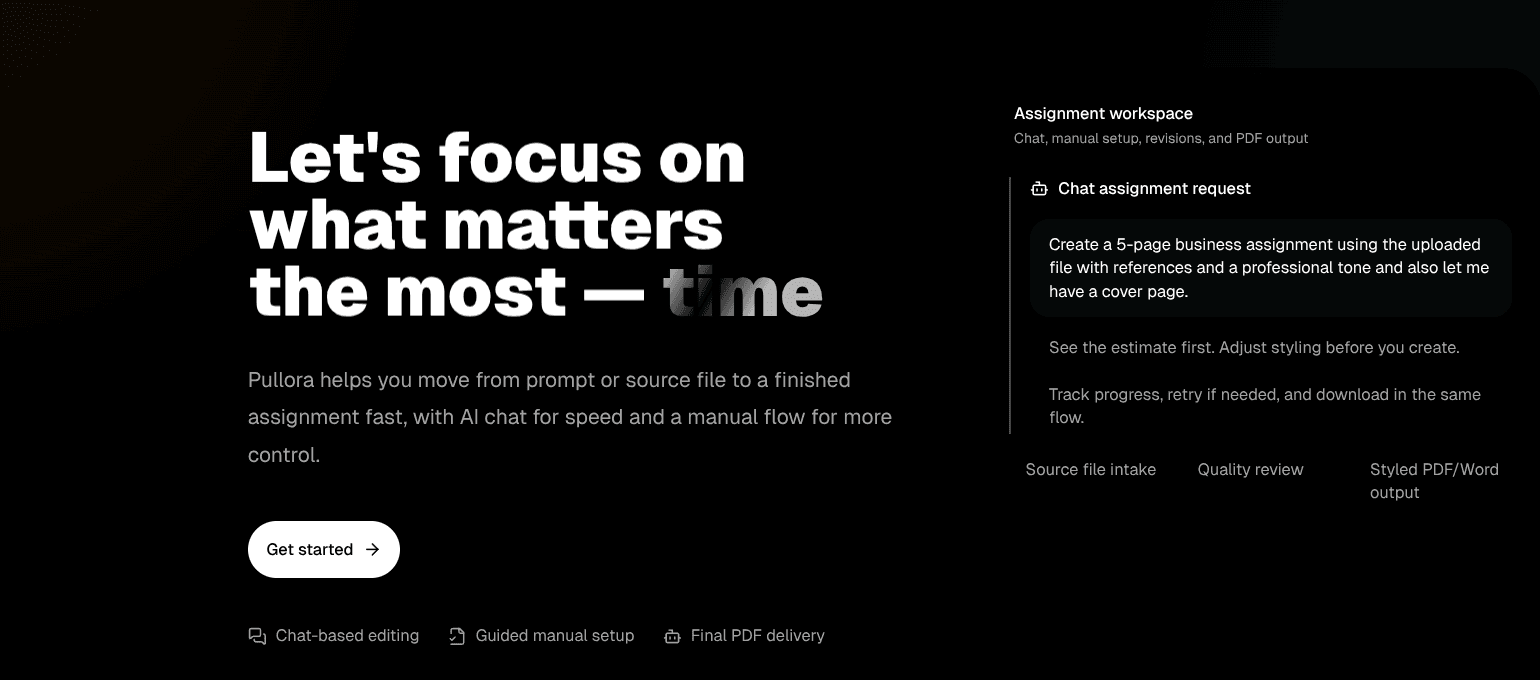Viewport: 1540px width, 680px height.
Task: Click the robot icon beside Final PDF delivery
Action: coord(672,636)
